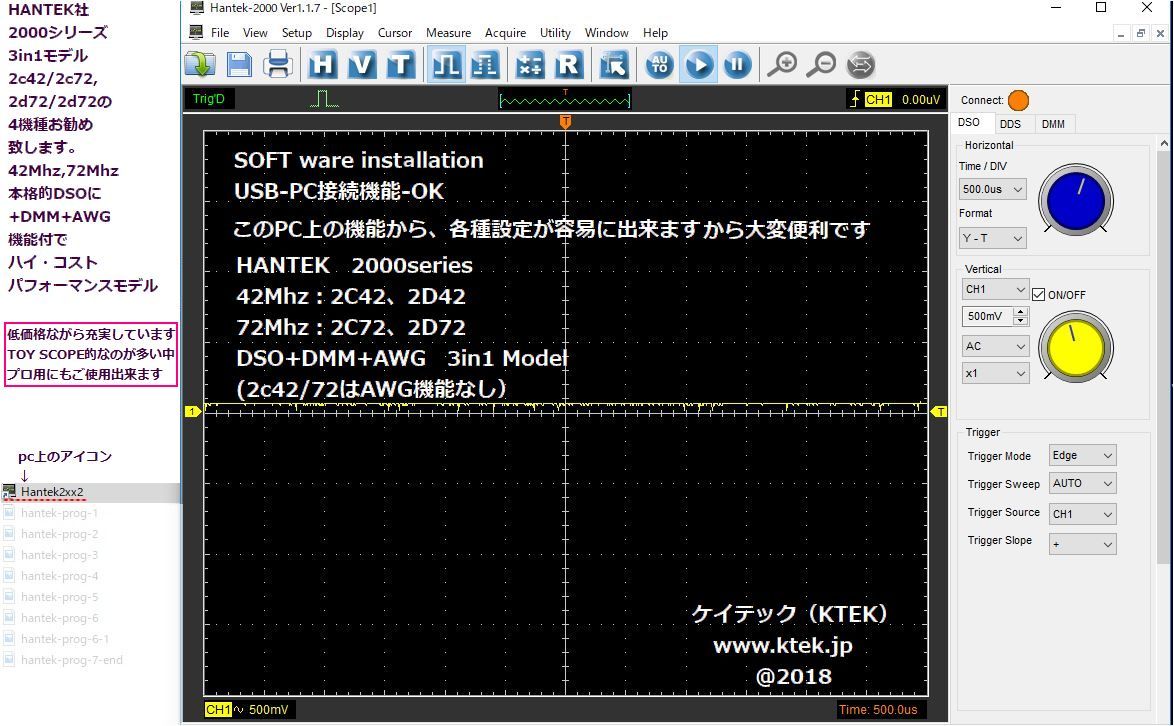Open the Hantek-2000 title bar app icon
Viewport: 1174px width, 726px height.
pos(197,8)
